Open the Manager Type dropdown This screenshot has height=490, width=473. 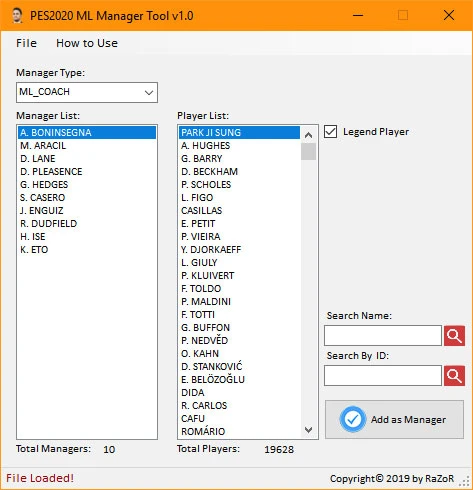pos(87,92)
